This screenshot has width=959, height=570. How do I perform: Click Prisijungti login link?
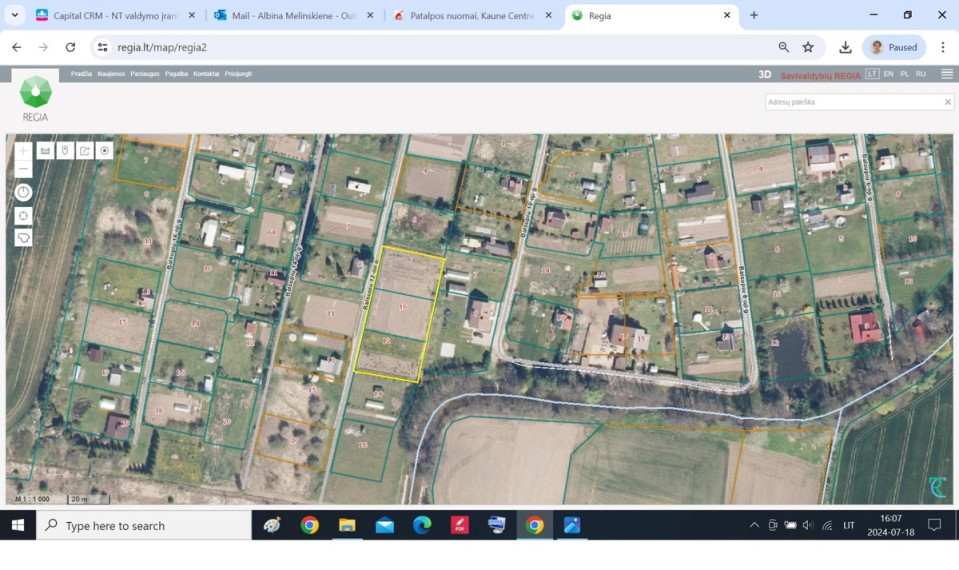click(238, 74)
